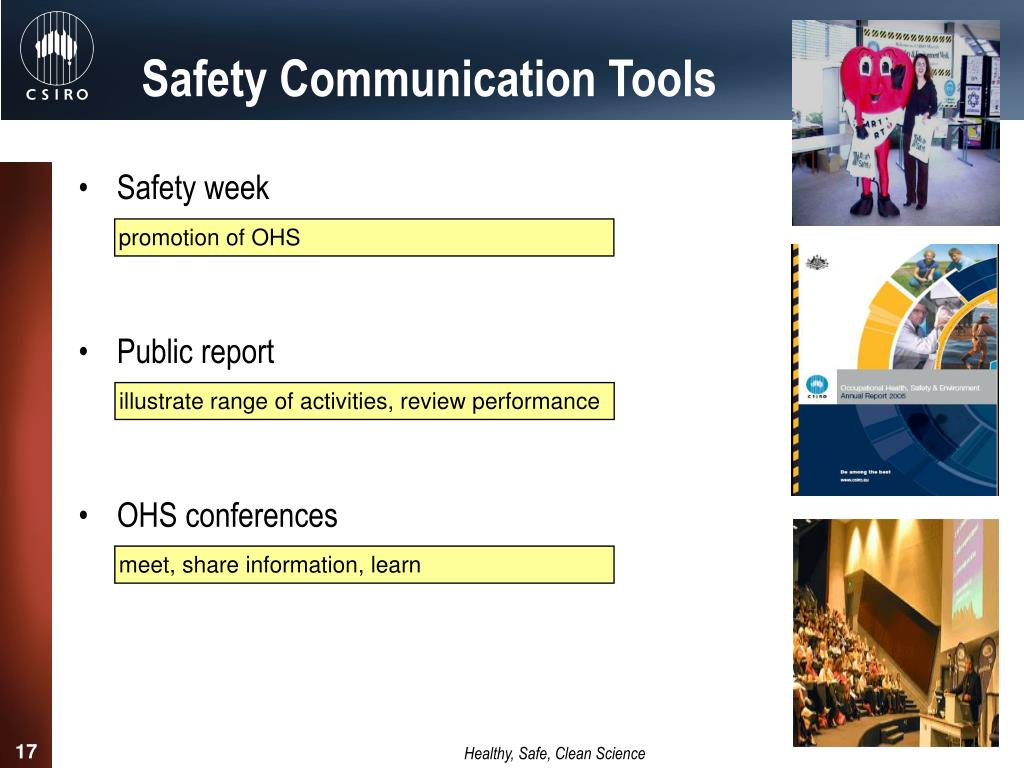The height and width of the screenshot is (768, 1024).
Task: Select the 'meet, share information, learn' box
Action: (364, 565)
